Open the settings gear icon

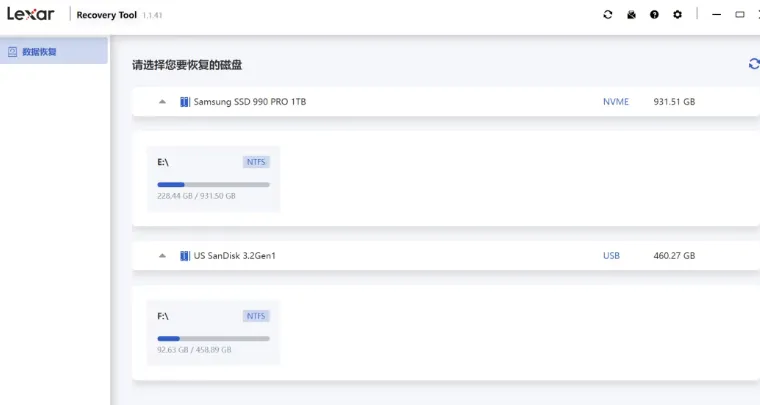(677, 15)
